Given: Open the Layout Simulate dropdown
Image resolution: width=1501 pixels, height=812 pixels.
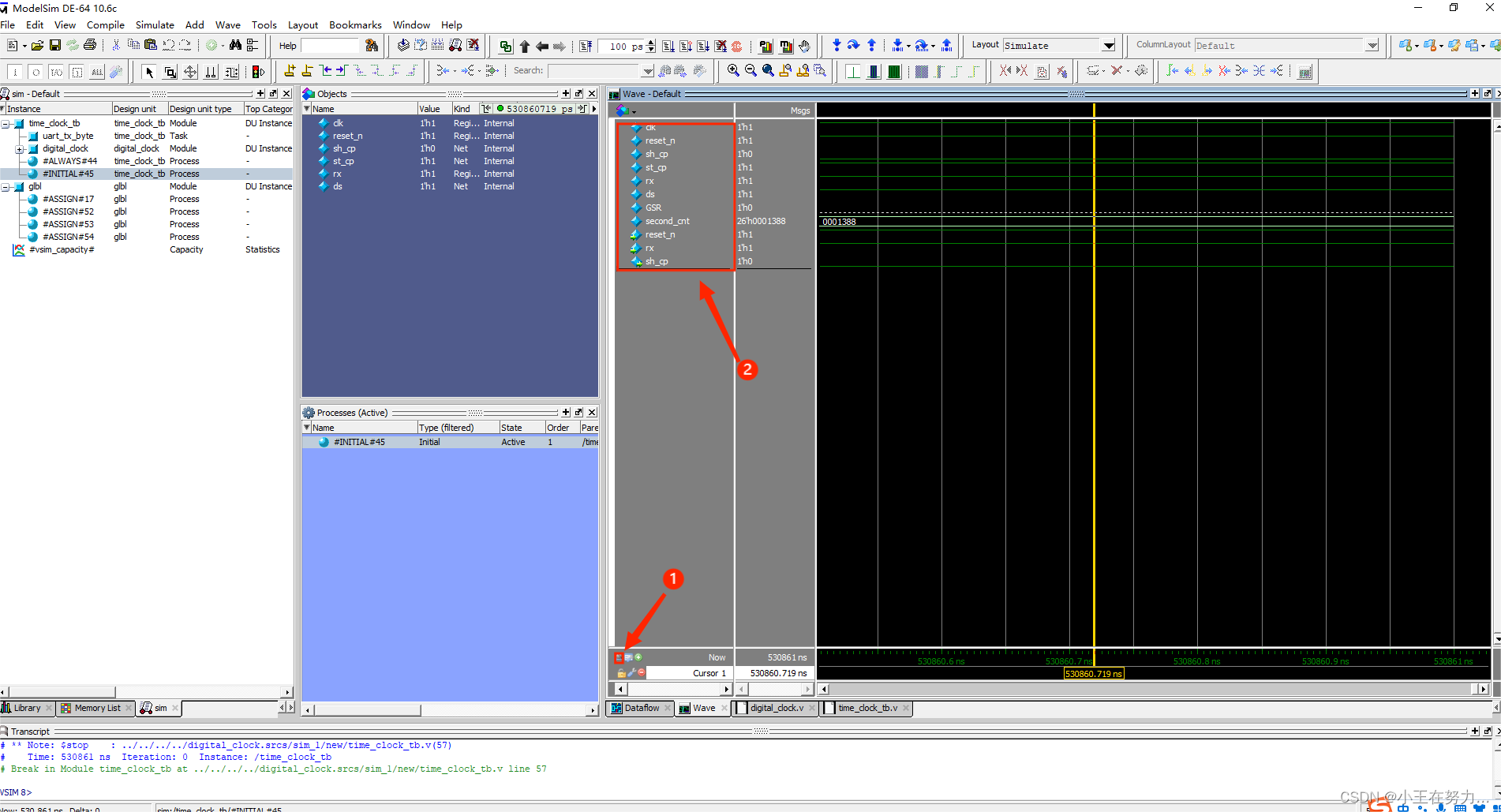Looking at the screenshot, I should tap(1108, 46).
